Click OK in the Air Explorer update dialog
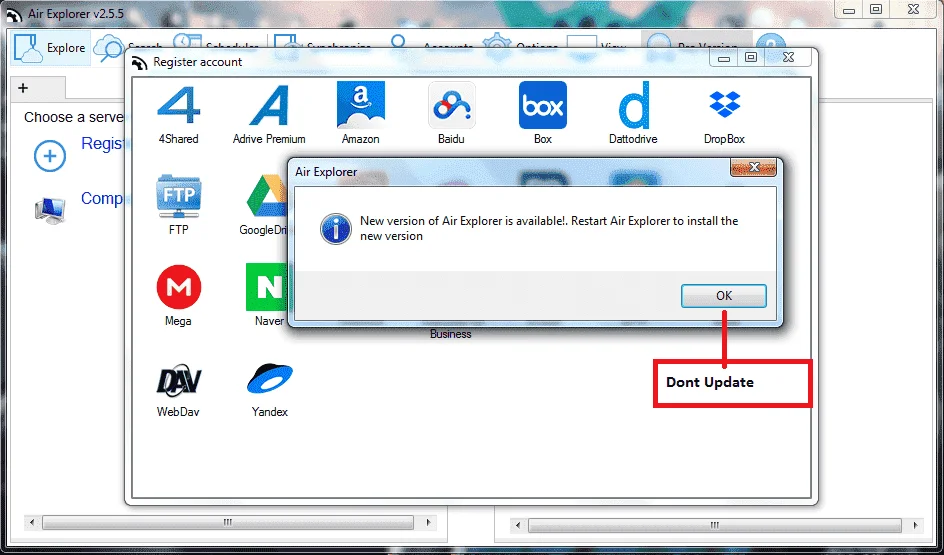Viewport: 944px width, 555px height. coord(724,296)
